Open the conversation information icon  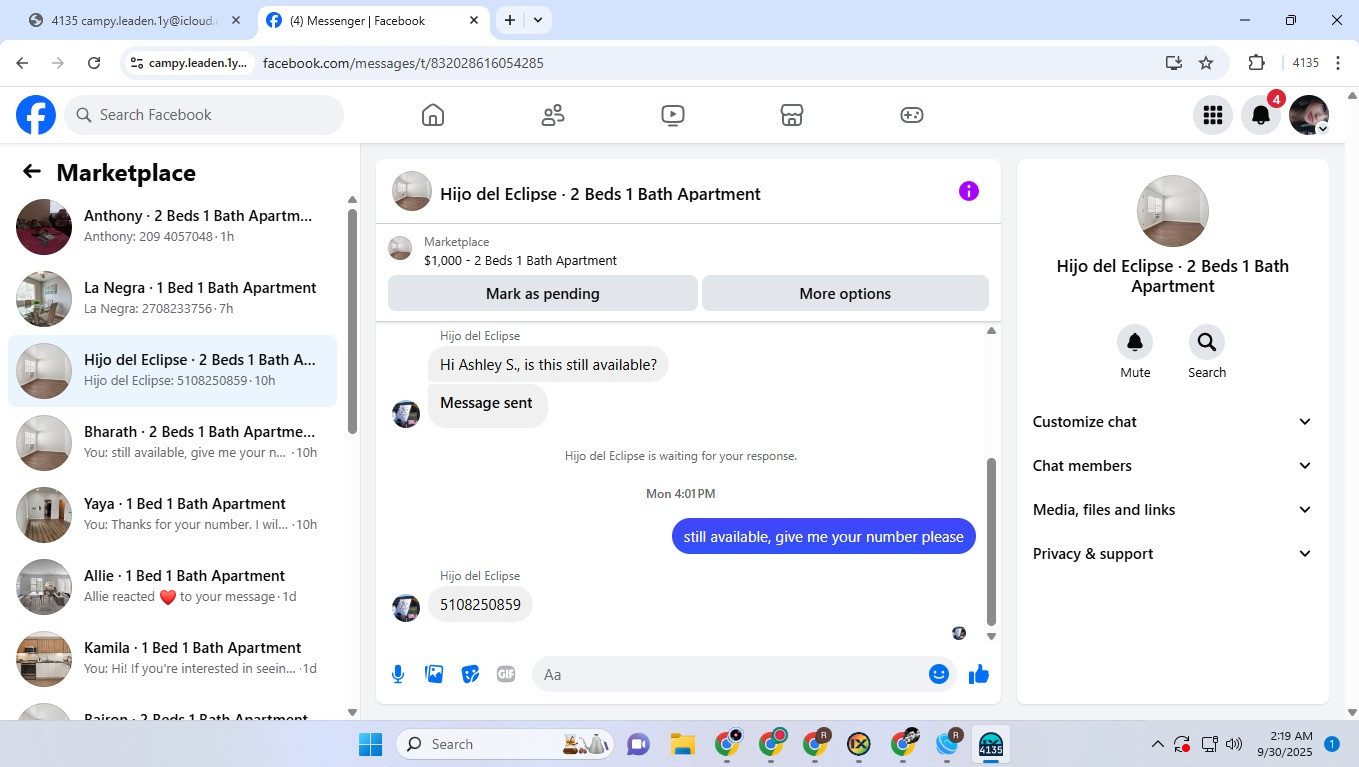click(968, 191)
